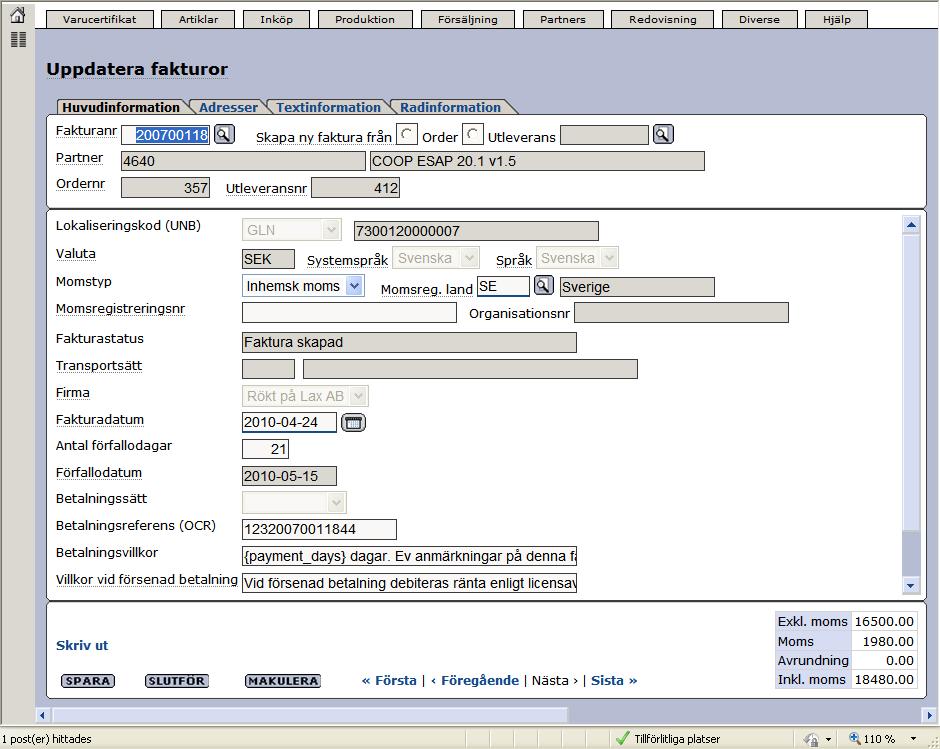Image resolution: width=940 pixels, height=749 pixels.
Task: Select the Order radio button
Action: click(x=407, y=134)
